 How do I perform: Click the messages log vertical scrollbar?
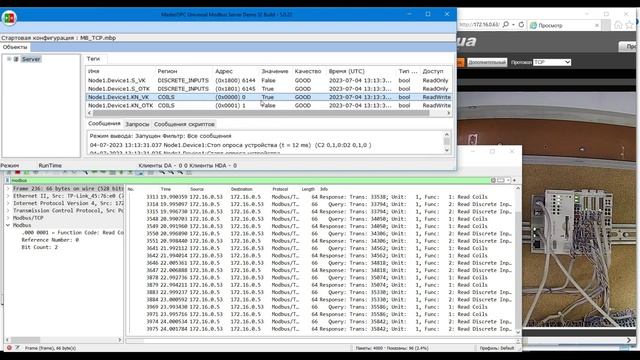click(447, 142)
